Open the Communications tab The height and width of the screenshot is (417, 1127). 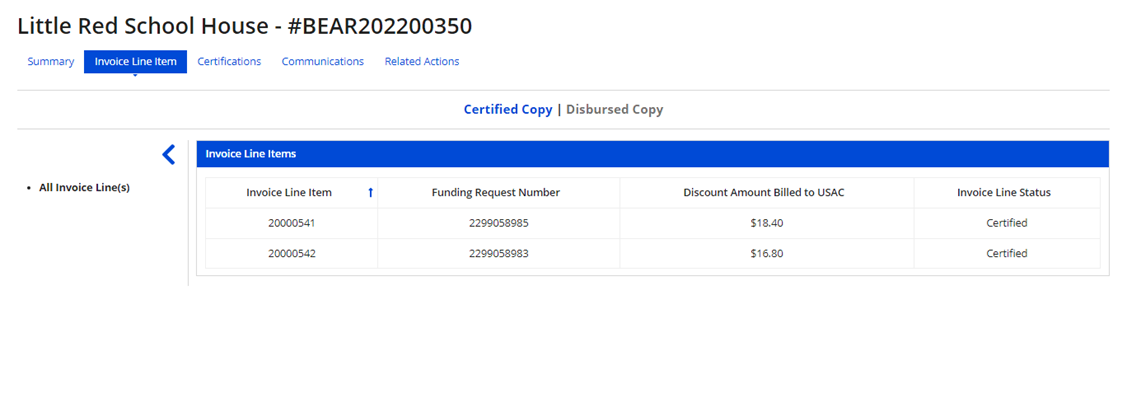[x=322, y=62]
